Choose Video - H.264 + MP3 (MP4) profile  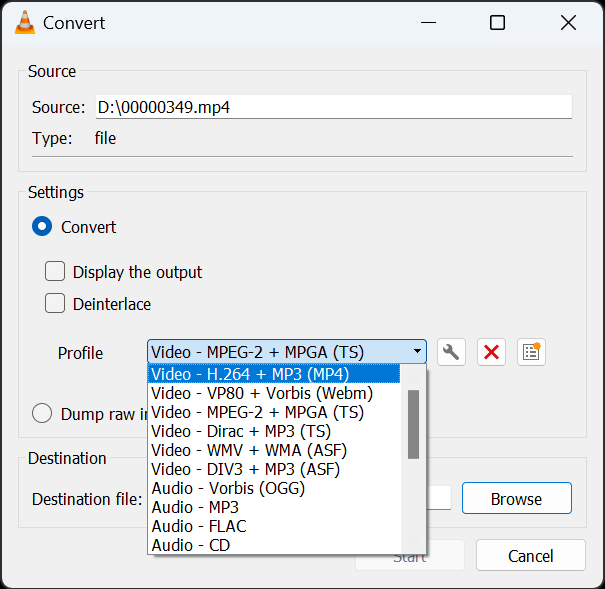pos(274,374)
